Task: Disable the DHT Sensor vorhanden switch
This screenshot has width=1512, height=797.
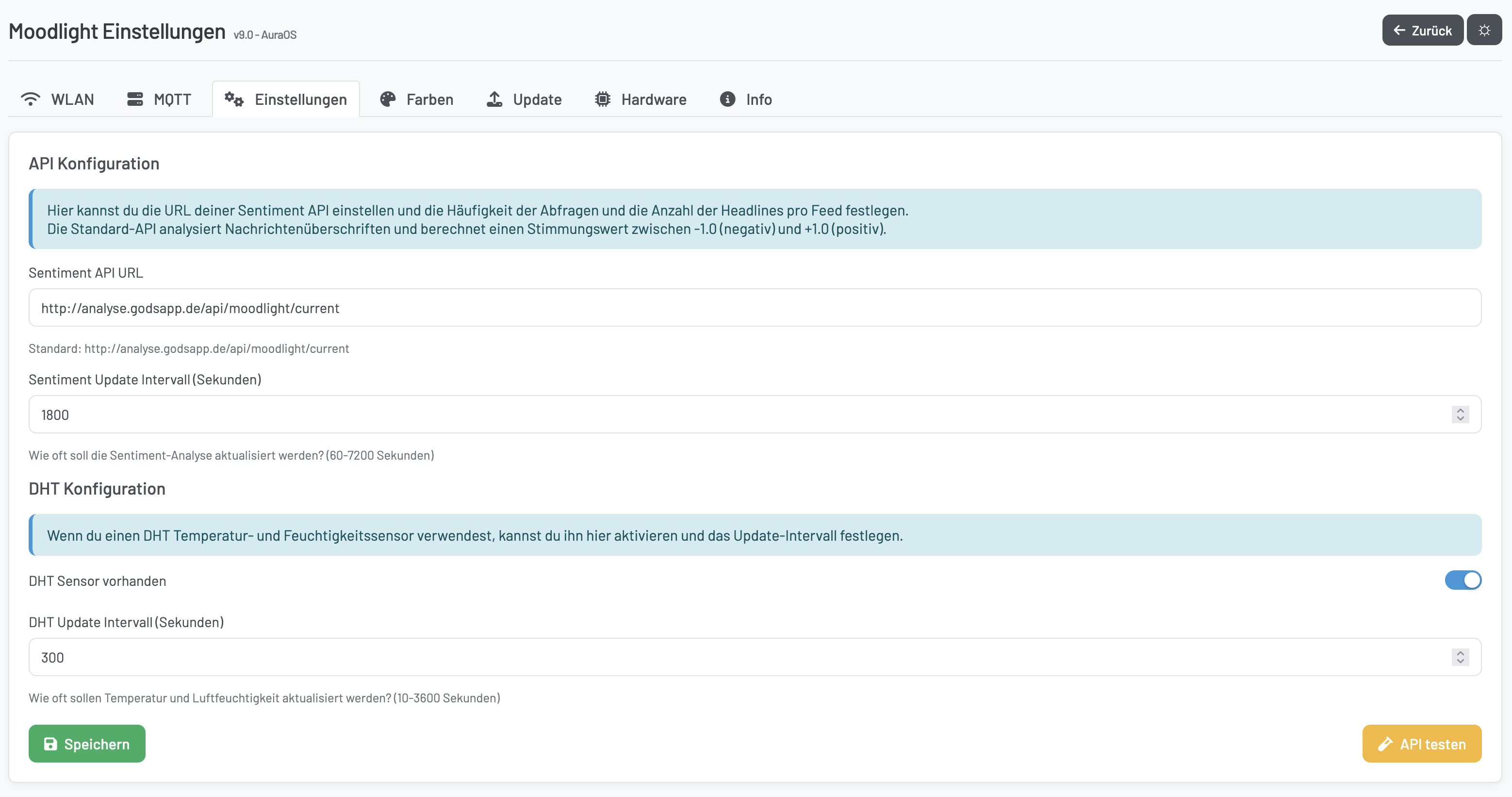Action: (1463, 581)
